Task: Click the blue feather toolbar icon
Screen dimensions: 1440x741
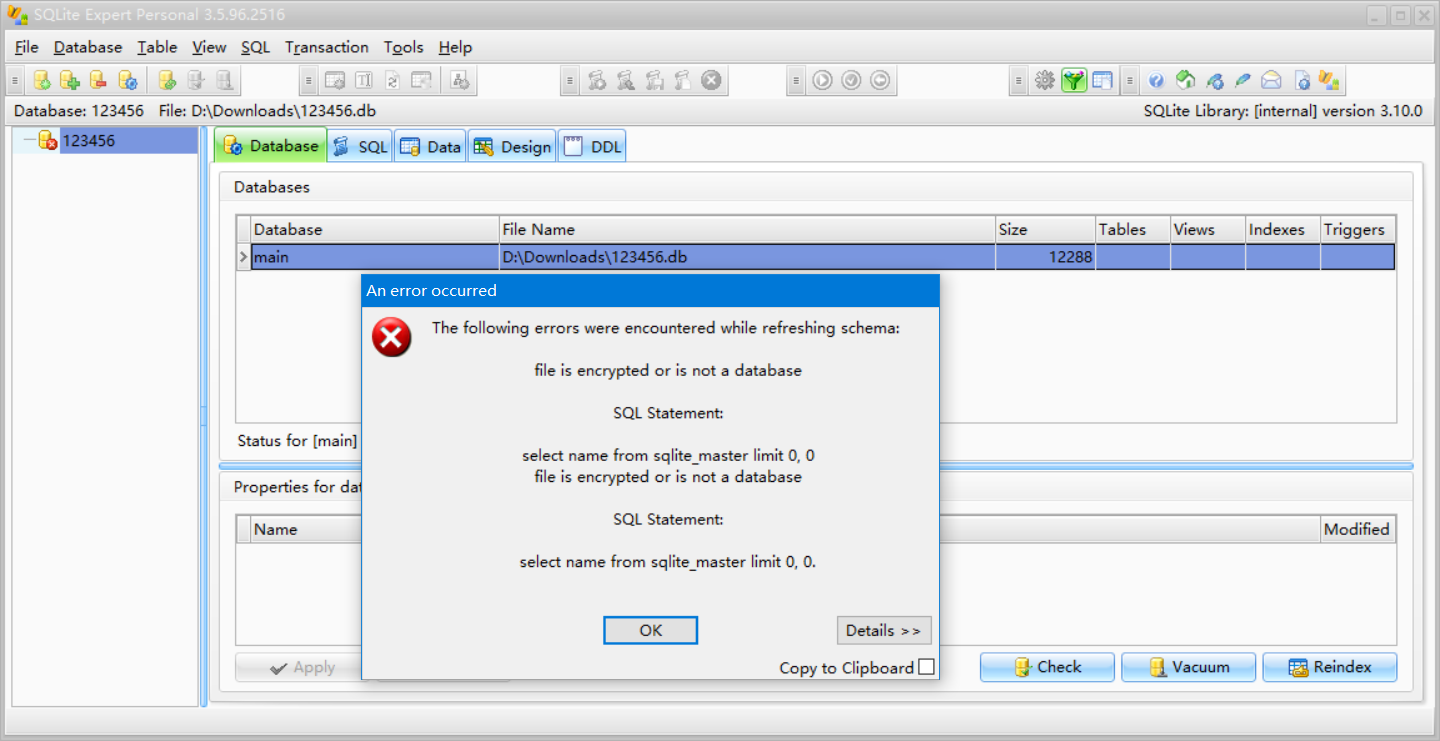Action: 1243,80
